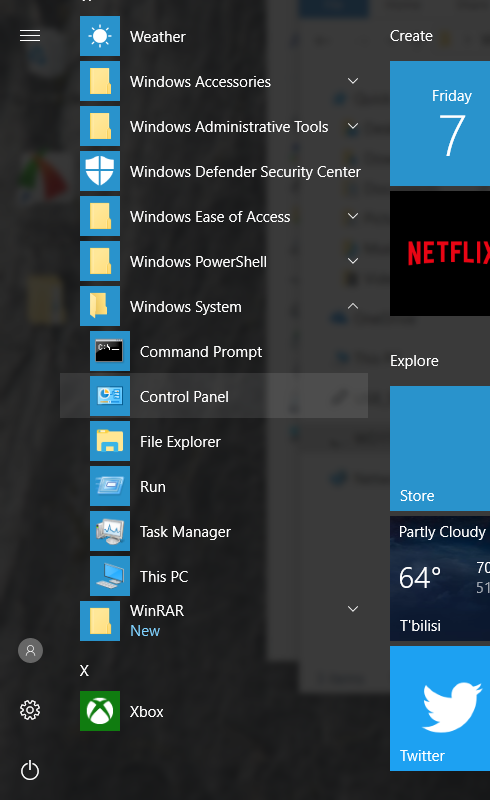Viewport: 490px width, 800px height.
Task: Open the Partly Cloudy weather tile
Action: click(440, 578)
